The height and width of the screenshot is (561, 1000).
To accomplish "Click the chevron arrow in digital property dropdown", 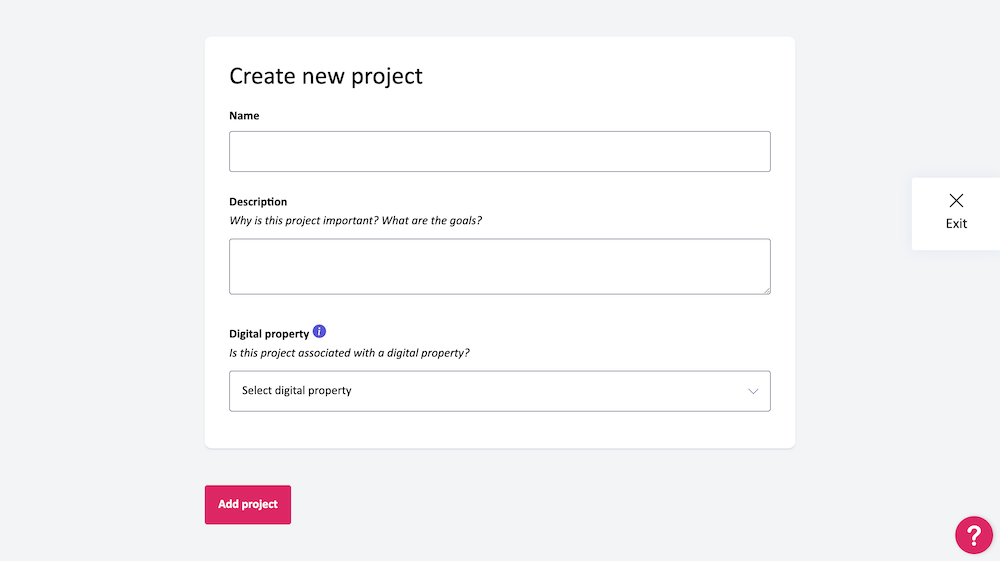I will pos(753,391).
